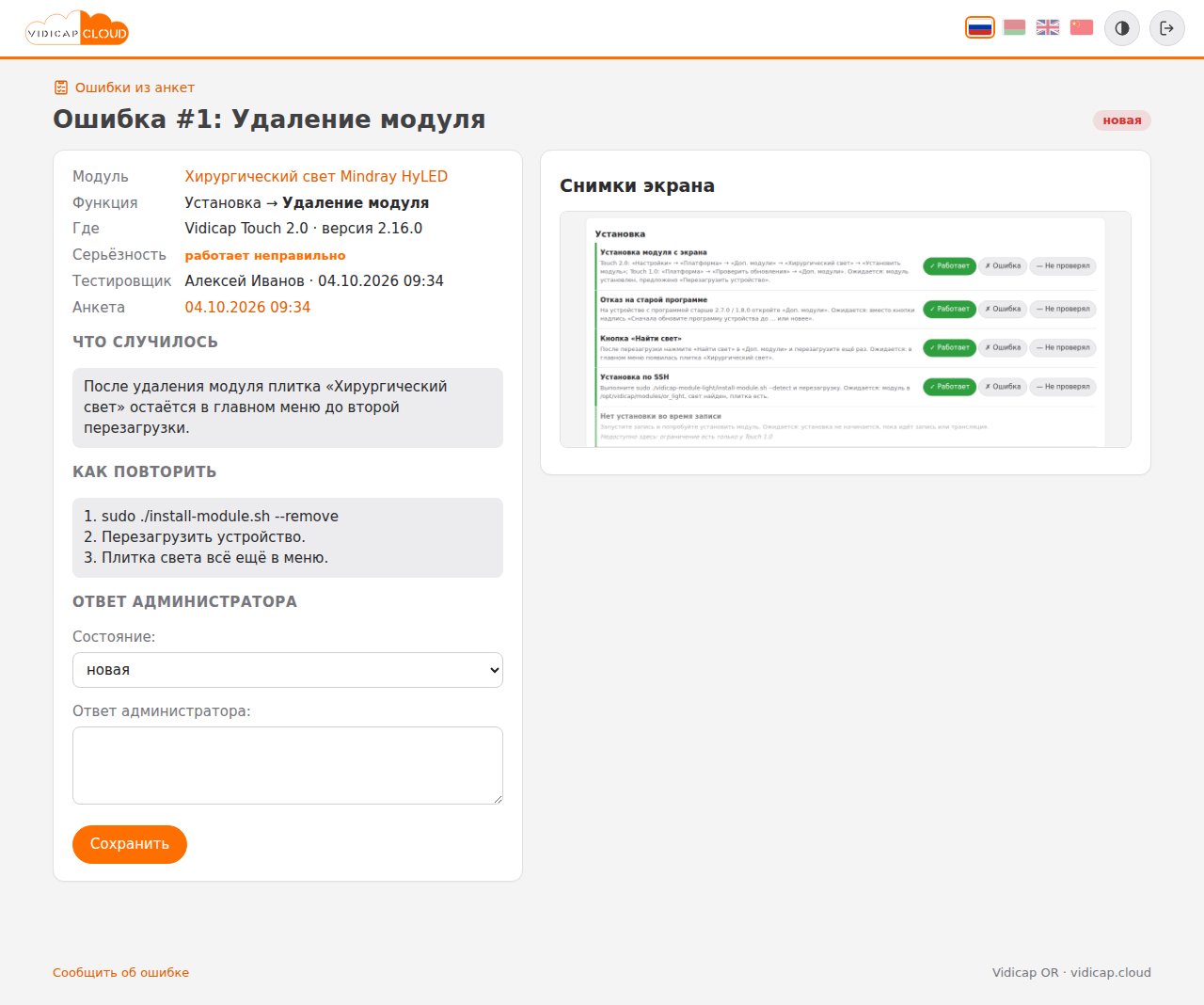Click the Снимки экрана heading
This screenshot has width=1204, height=1005.
[637, 185]
